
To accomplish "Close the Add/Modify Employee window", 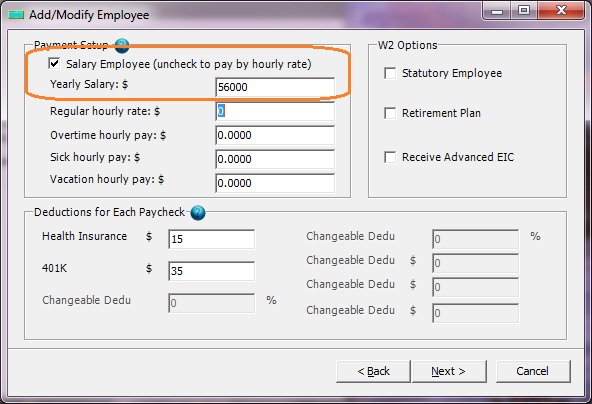I will pyautogui.click(x=561, y=11).
